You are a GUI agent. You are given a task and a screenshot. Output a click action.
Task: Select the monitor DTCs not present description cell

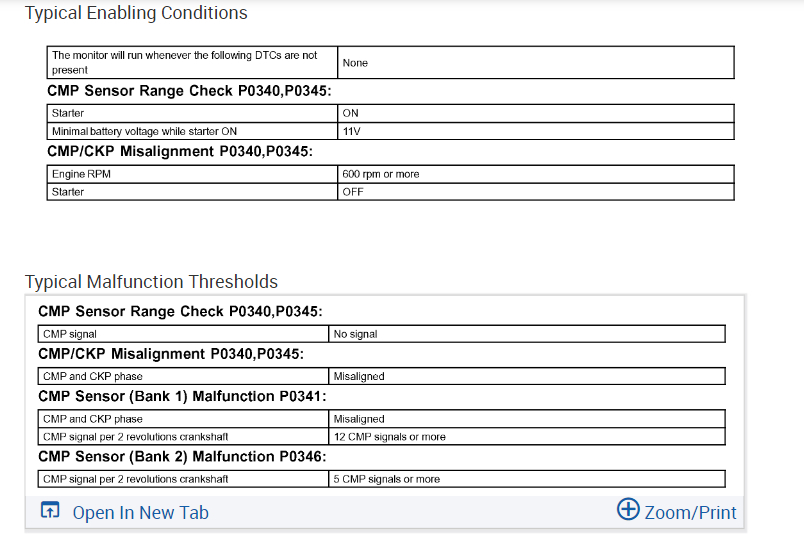point(192,62)
